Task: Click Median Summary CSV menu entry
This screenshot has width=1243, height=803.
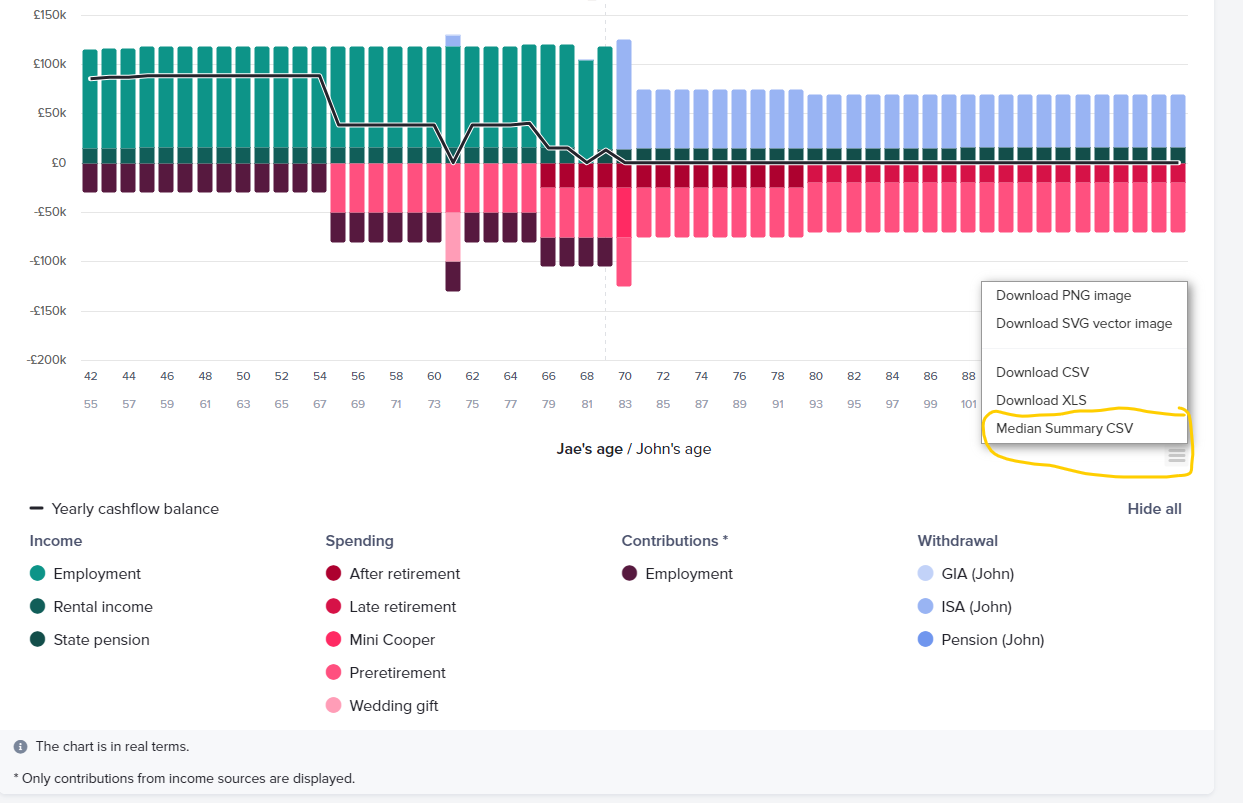Action: (x=1064, y=428)
